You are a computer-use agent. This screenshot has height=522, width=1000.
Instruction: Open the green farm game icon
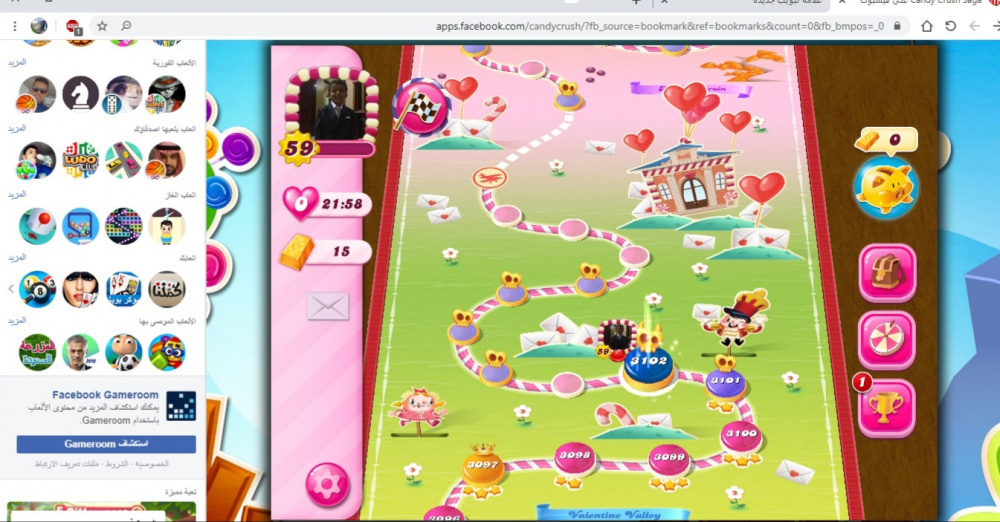(x=37, y=352)
